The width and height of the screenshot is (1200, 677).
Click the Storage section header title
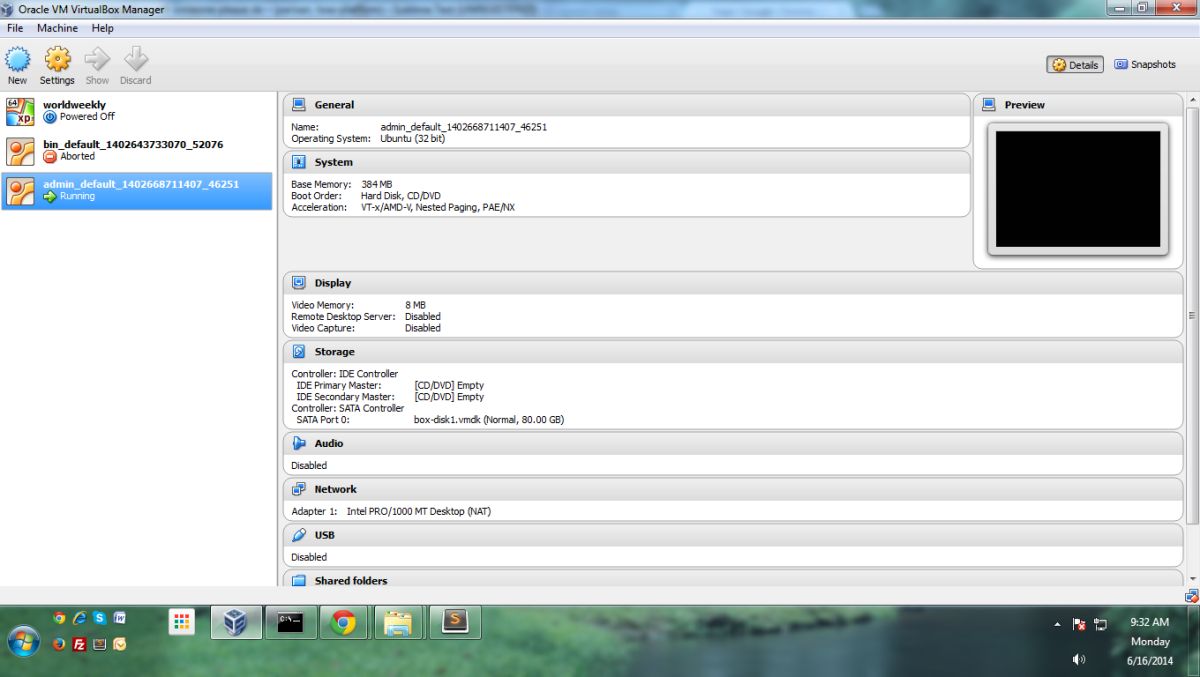pyautogui.click(x=334, y=352)
